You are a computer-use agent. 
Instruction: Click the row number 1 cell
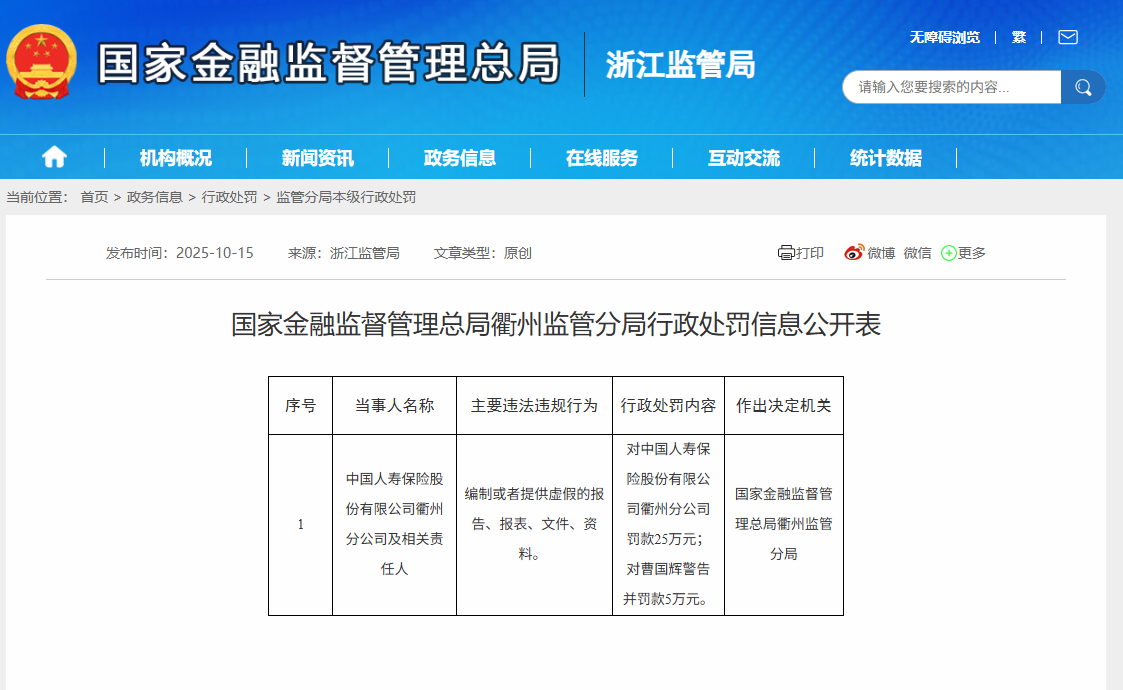tap(301, 524)
